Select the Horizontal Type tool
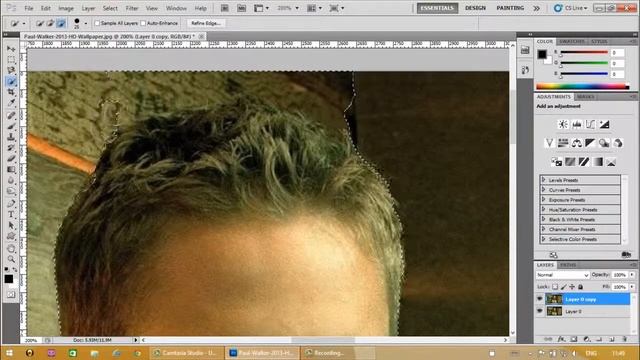The height and width of the screenshot is (360, 640). 11,214
